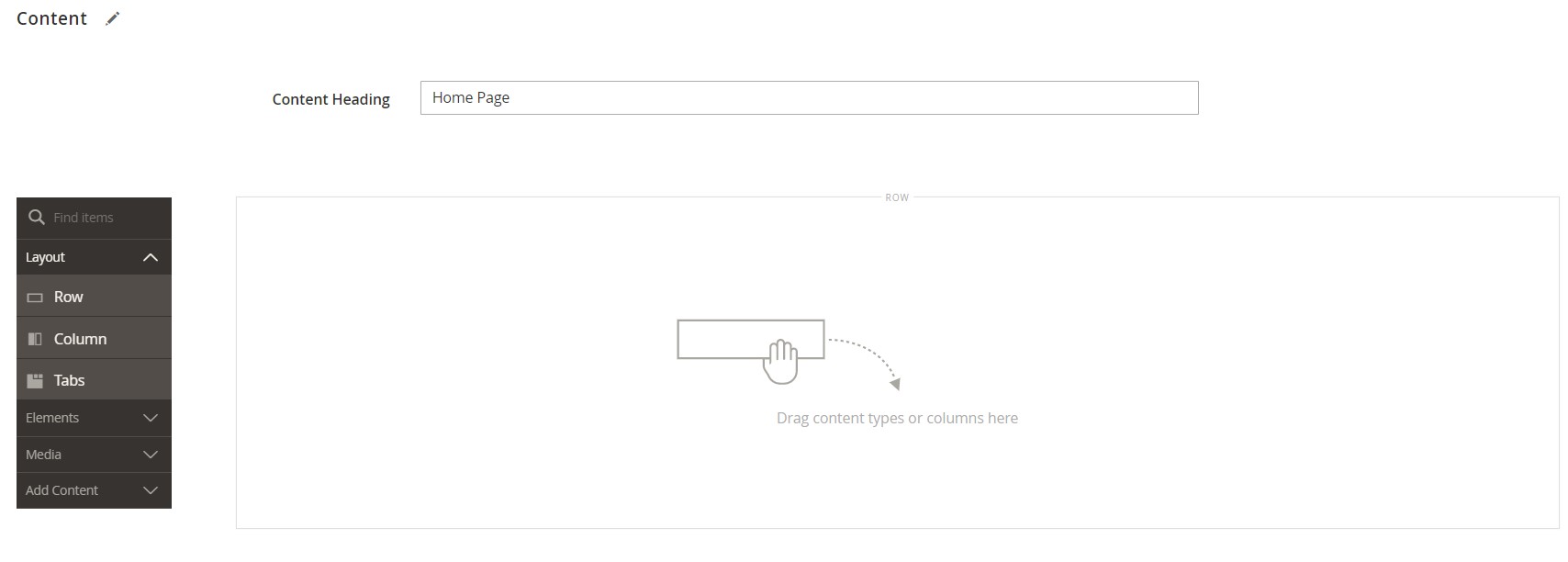Click the pencil icon beside Content
The width and height of the screenshot is (1568, 562).
(x=112, y=19)
